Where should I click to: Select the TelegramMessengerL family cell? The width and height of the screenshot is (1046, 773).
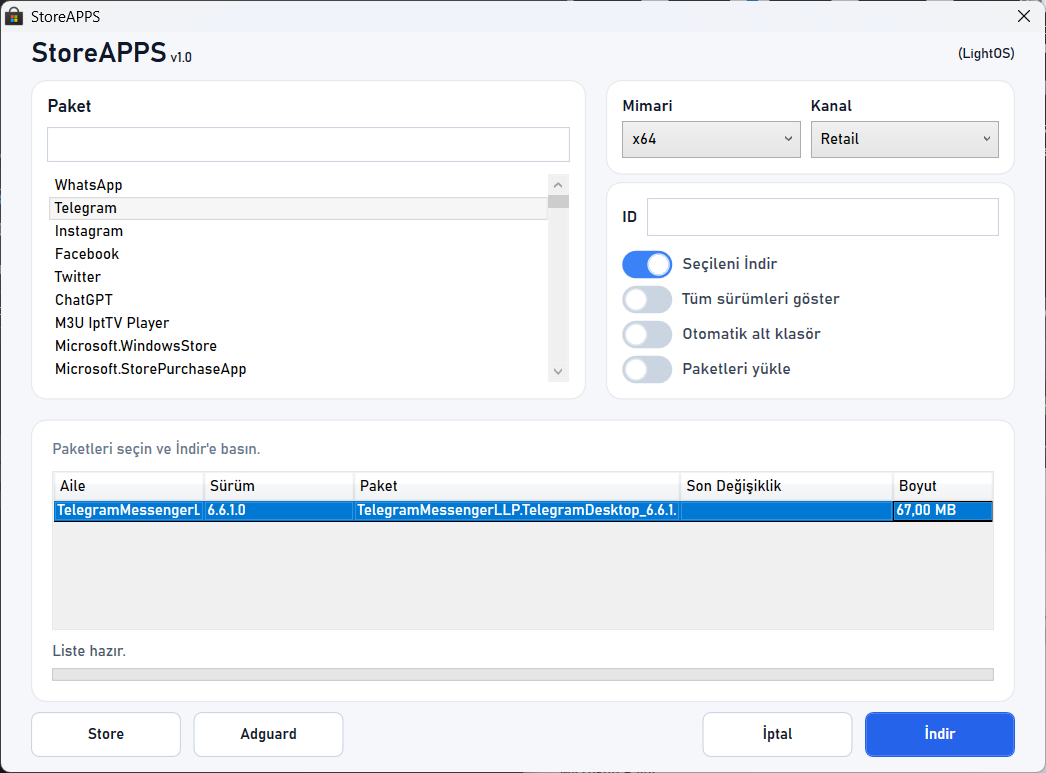tap(128, 511)
